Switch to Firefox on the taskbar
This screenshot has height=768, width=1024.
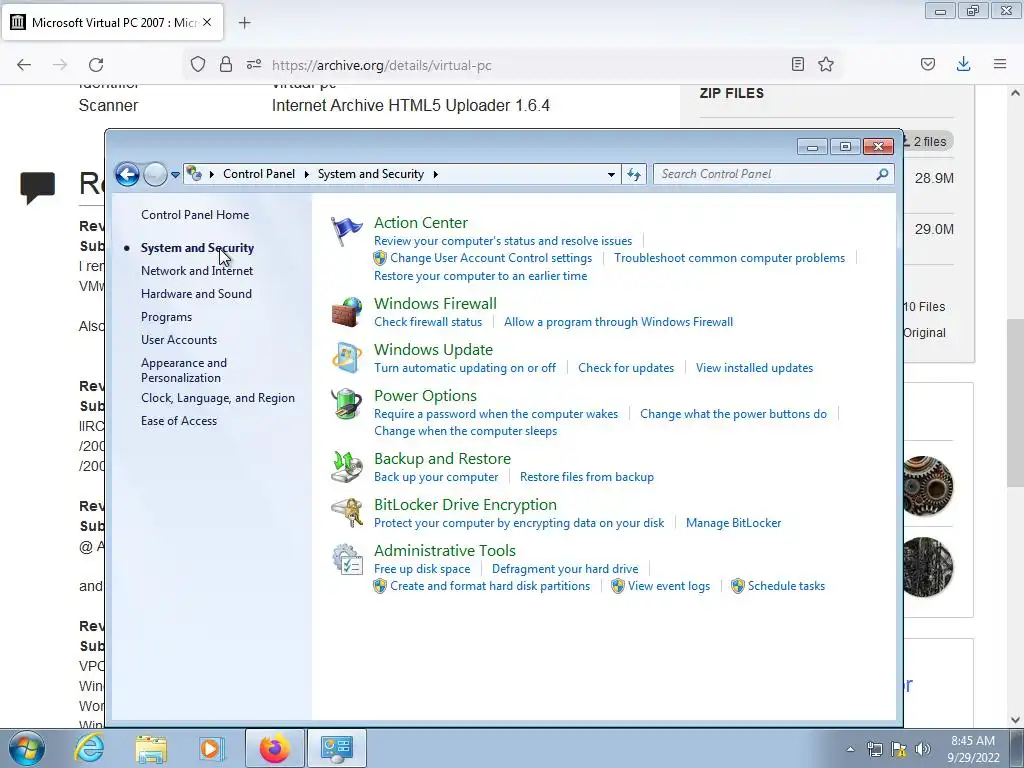coord(275,748)
